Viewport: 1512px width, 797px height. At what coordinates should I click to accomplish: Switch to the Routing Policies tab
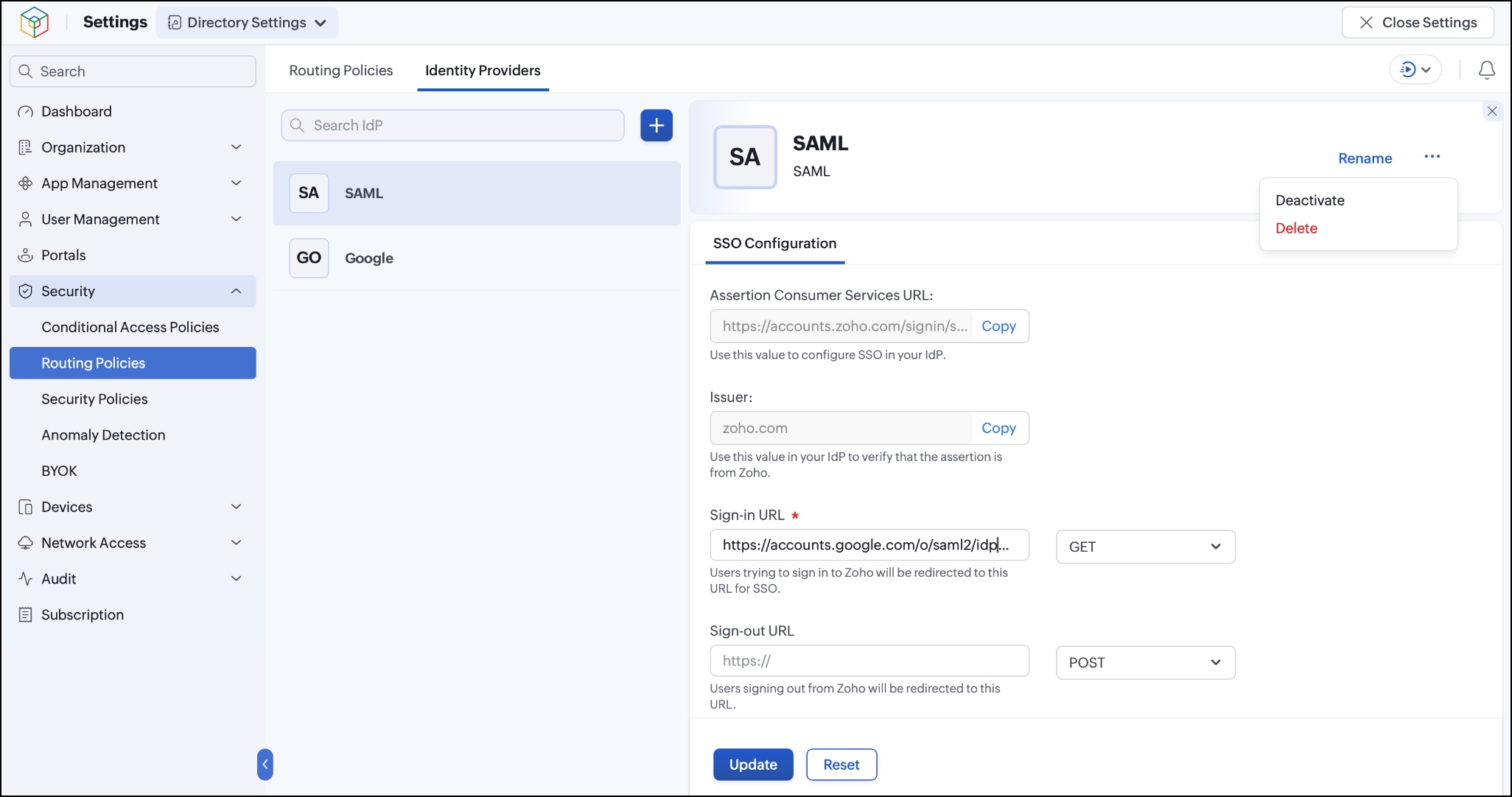click(341, 71)
